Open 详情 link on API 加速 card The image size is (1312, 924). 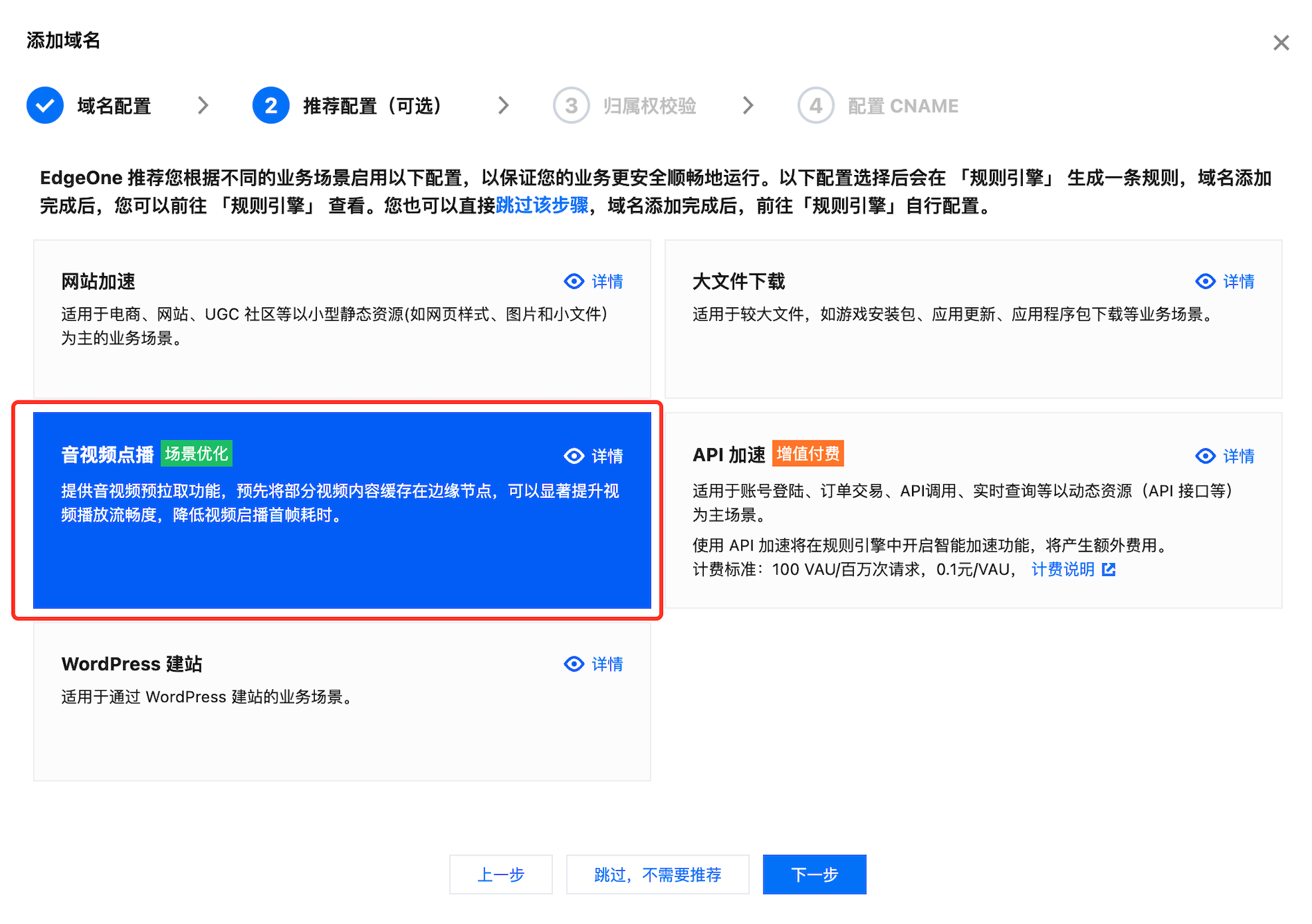click(1239, 456)
